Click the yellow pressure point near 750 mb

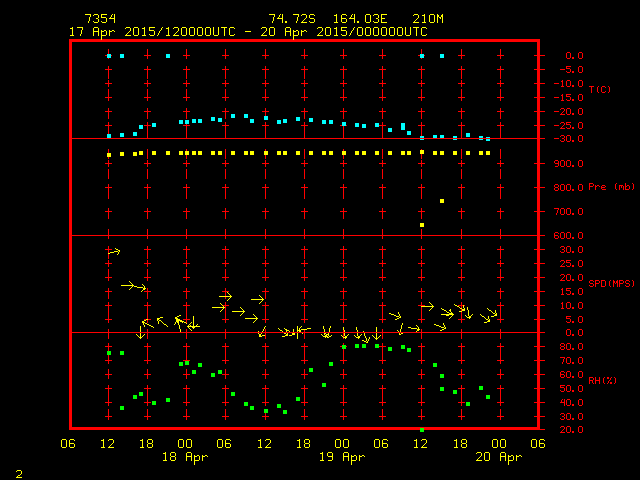click(x=442, y=201)
